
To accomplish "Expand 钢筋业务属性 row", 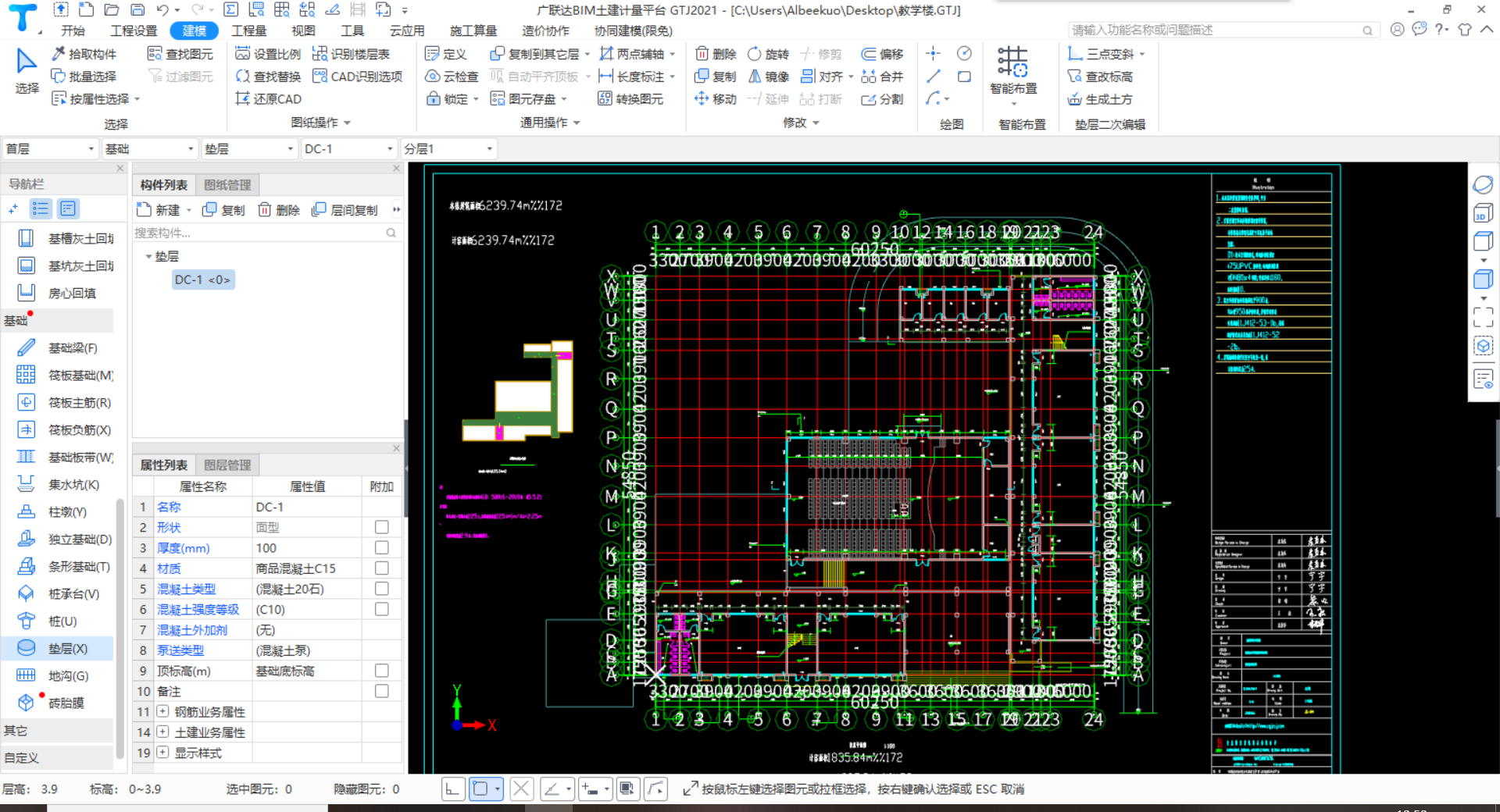I will [162, 711].
